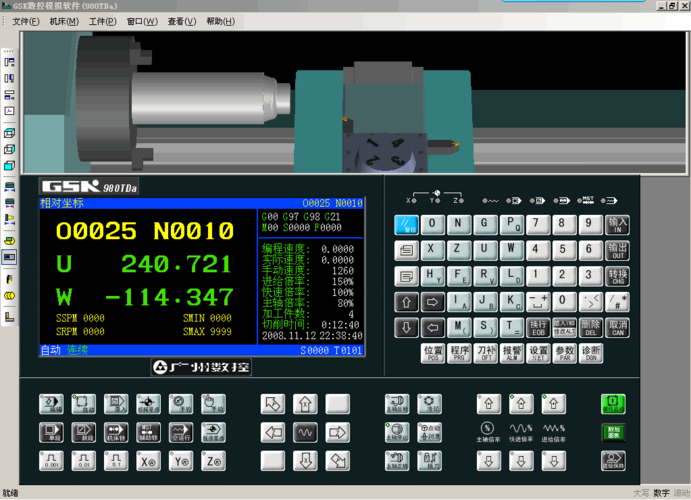Select the 手动 manual mode button
This screenshot has height=500, width=691.
pyautogui.click(x=214, y=404)
